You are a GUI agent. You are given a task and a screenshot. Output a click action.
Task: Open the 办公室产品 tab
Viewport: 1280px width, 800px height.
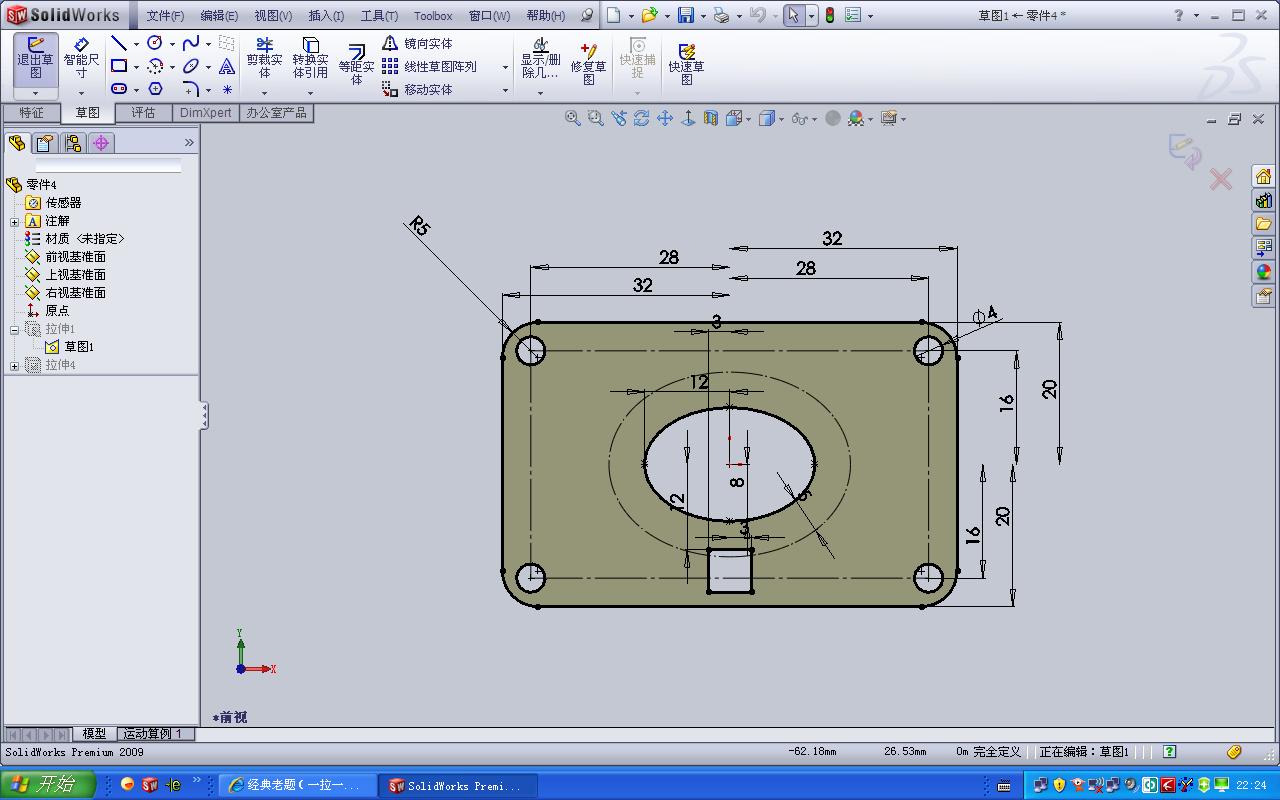[x=277, y=113]
